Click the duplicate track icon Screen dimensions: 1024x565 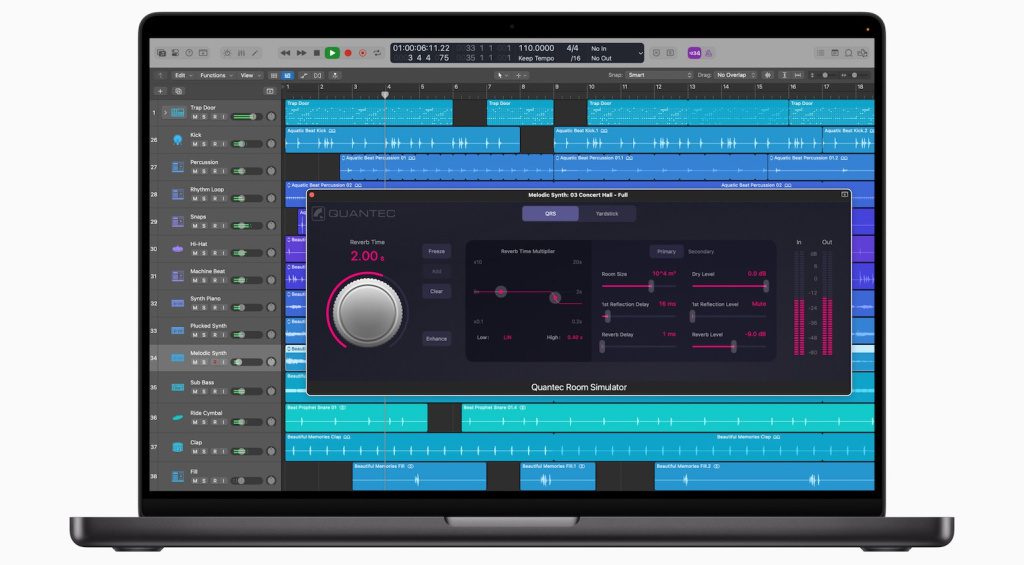178,91
